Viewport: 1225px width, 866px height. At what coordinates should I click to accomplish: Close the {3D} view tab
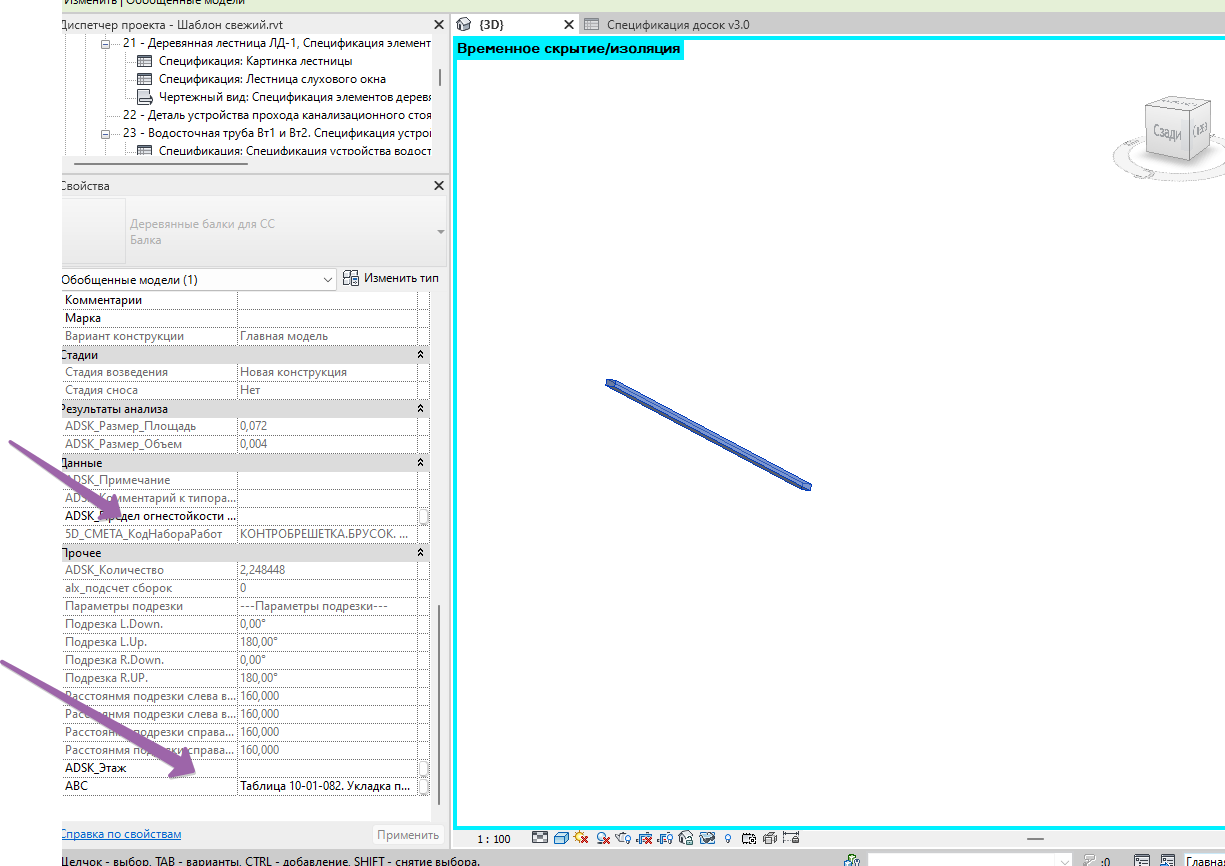(x=569, y=24)
